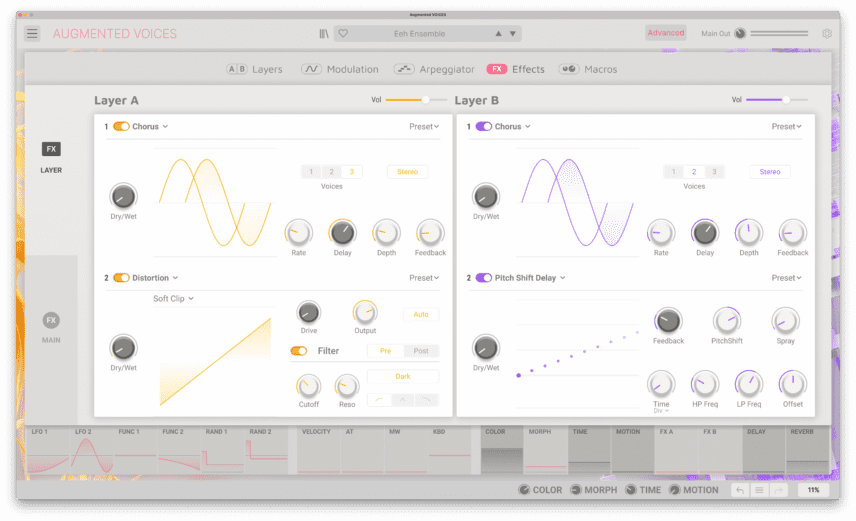Toggle Stereo button in Layer B Chorus

(x=770, y=171)
